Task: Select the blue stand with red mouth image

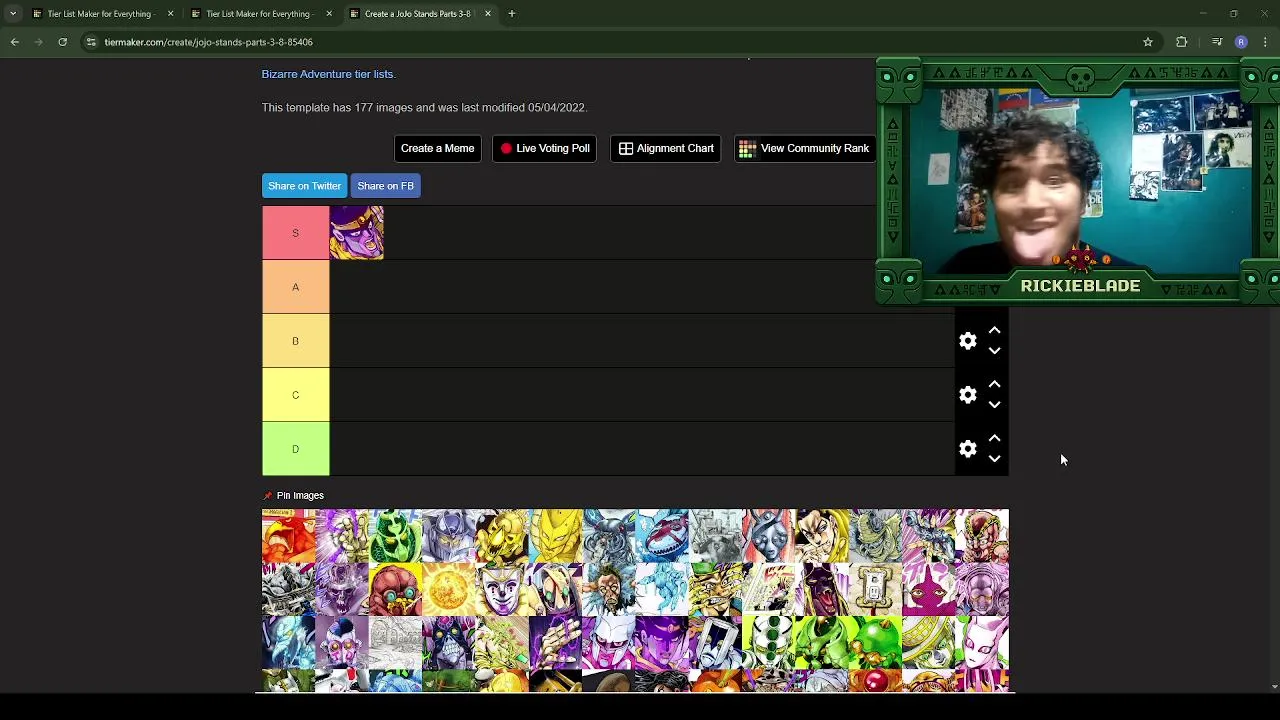Action: (x=662, y=536)
